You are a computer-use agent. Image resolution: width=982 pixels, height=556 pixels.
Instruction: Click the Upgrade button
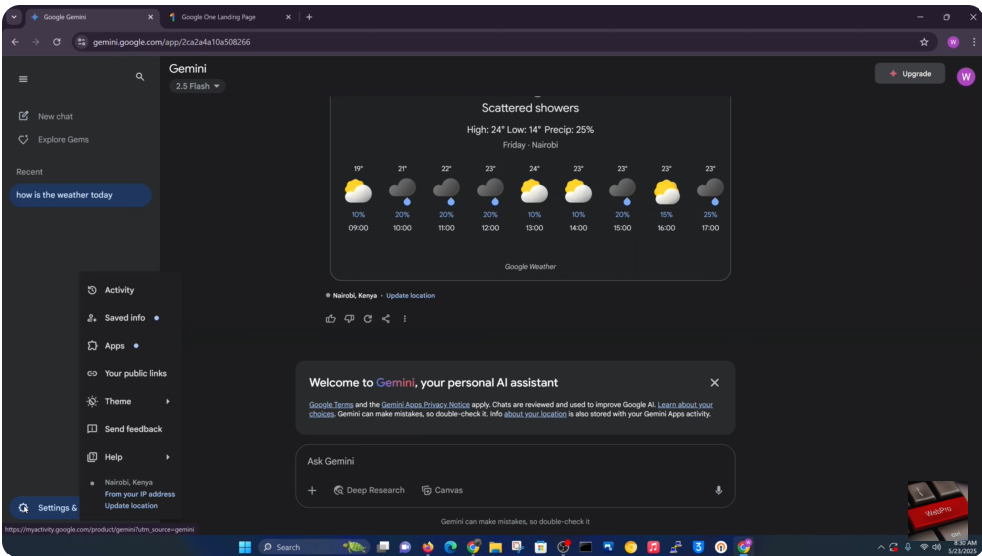(909, 73)
